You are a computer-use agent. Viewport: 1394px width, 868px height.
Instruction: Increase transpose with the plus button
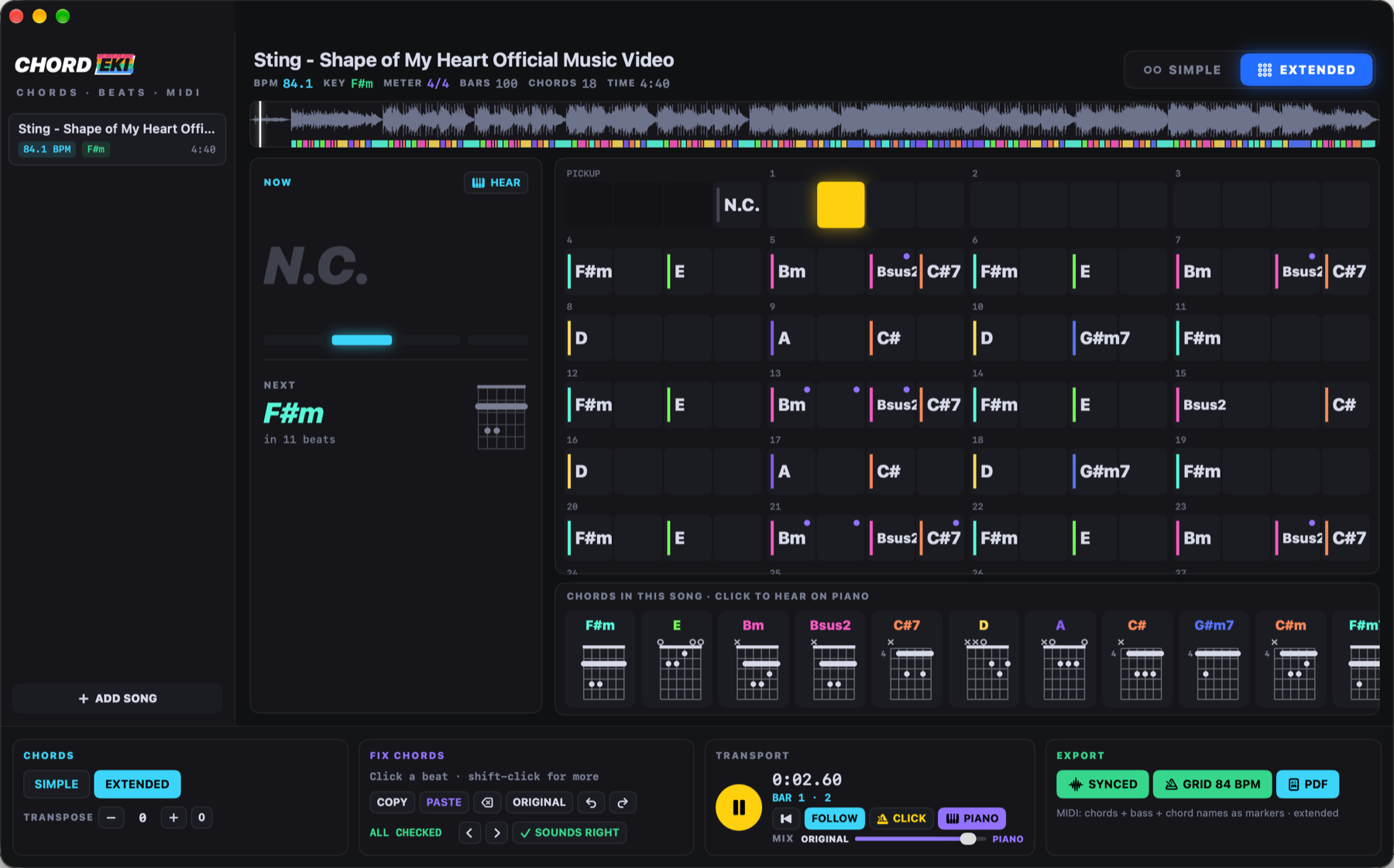coord(173,817)
